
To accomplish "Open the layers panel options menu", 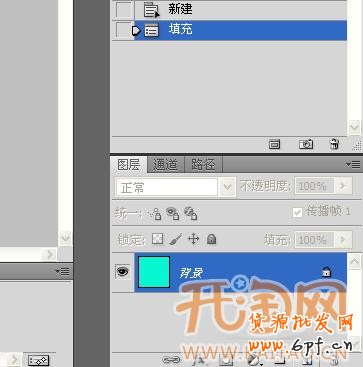I will 354,164.
